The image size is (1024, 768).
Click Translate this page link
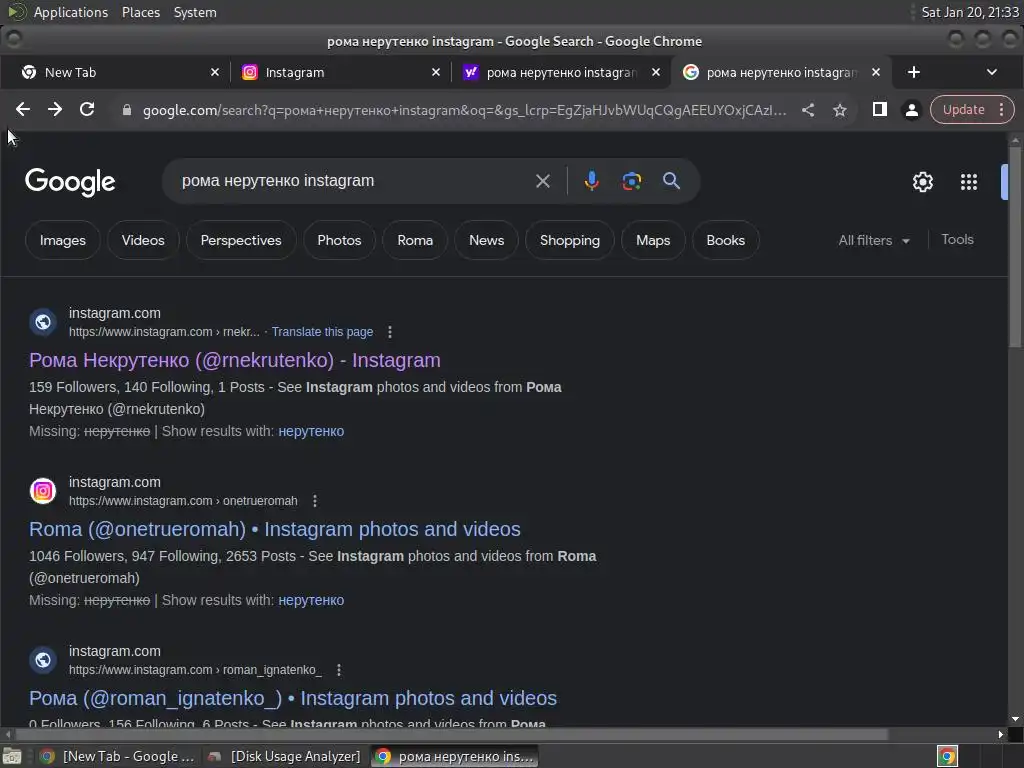(323, 332)
